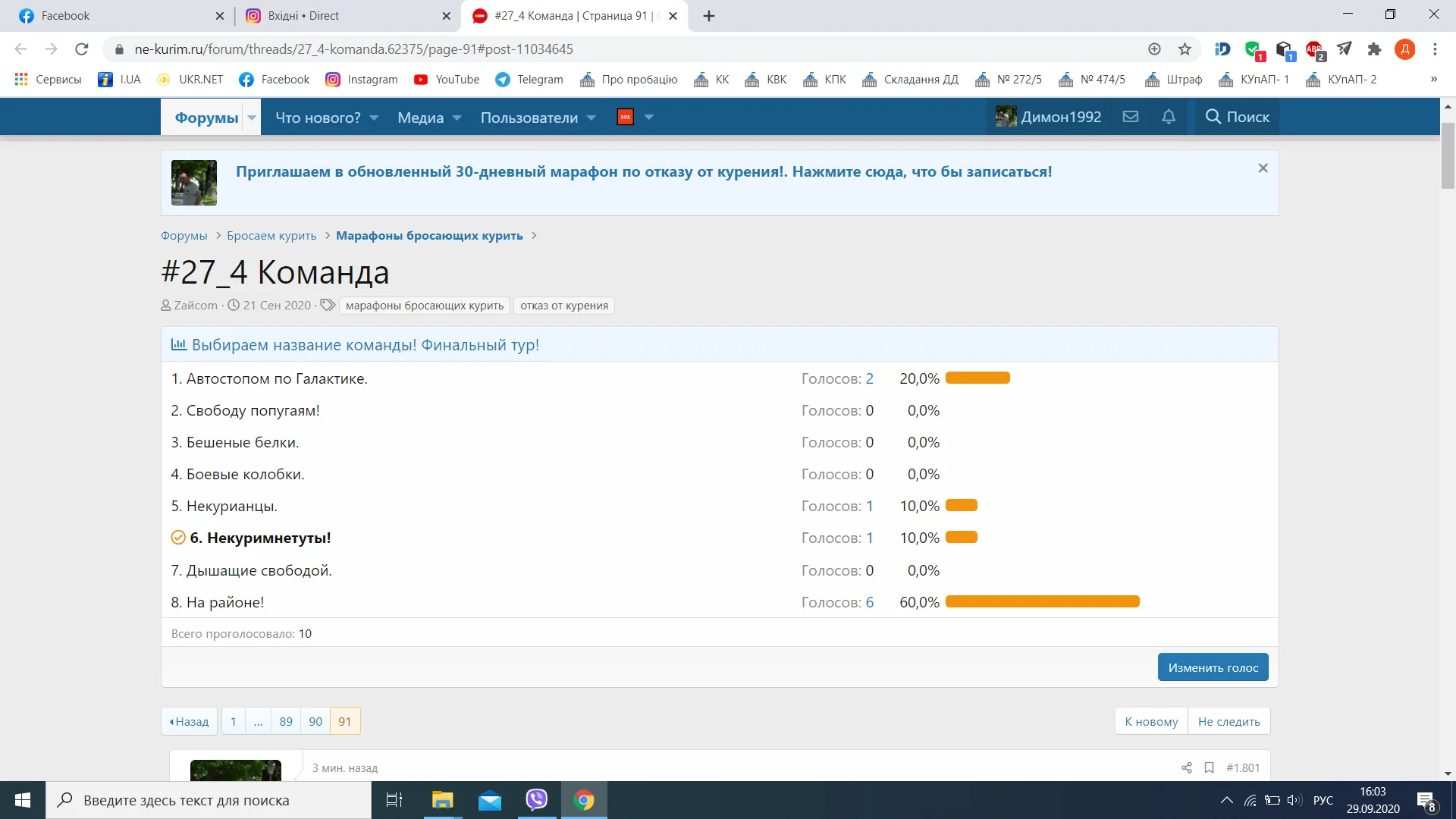The height and width of the screenshot is (819, 1456).
Task: Bookmark post #1.801 with bookmark icon
Action: coord(1210,767)
